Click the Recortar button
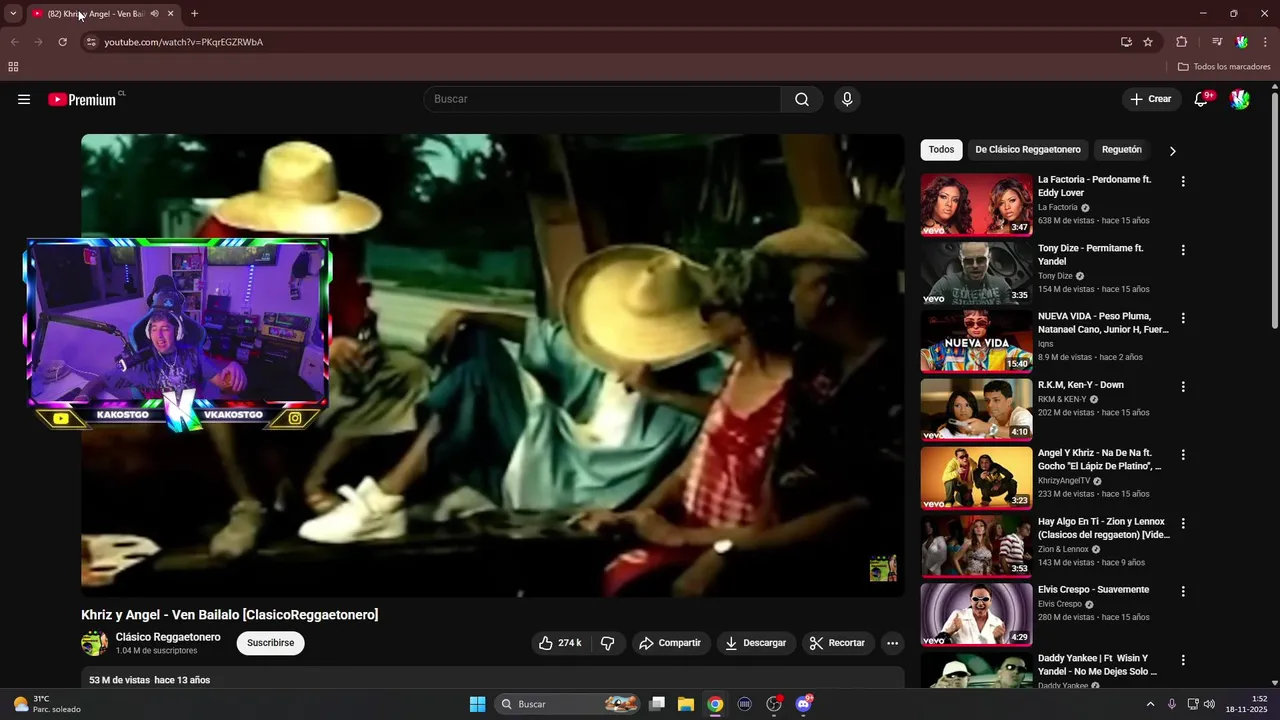Viewport: 1280px width, 720px height. [x=838, y=643]
